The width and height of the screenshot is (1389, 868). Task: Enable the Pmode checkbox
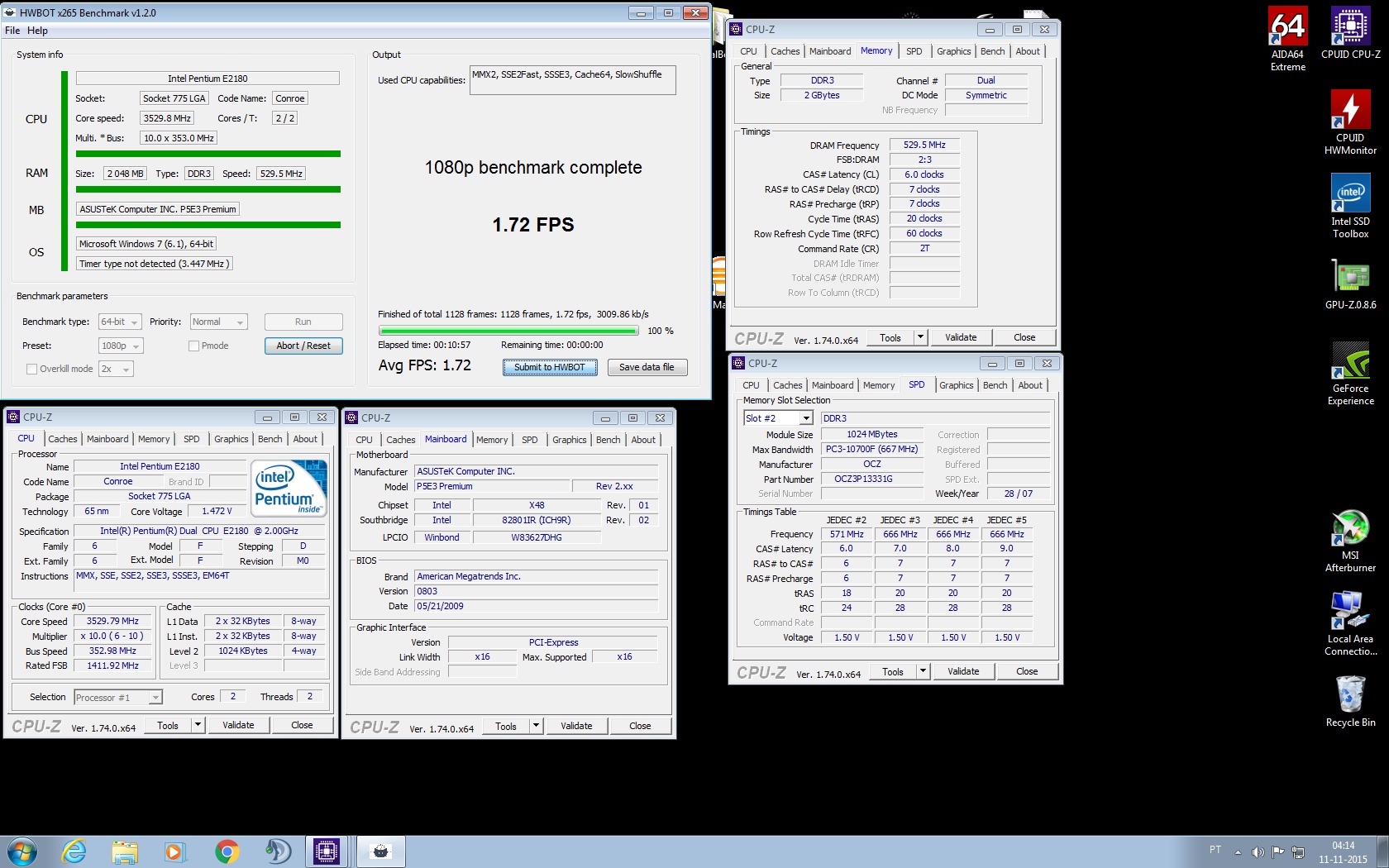click(193, 346)
